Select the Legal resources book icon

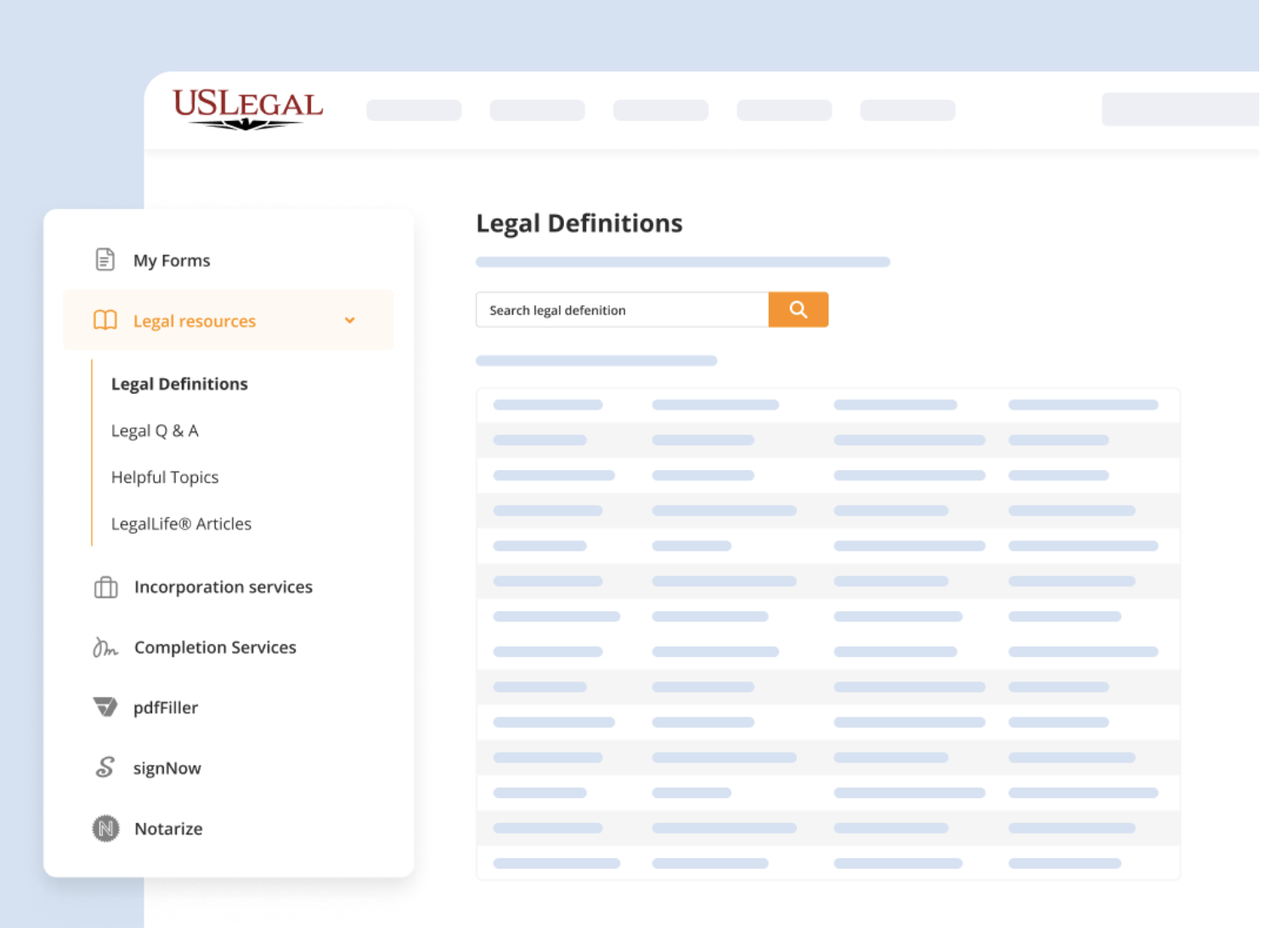105,320
